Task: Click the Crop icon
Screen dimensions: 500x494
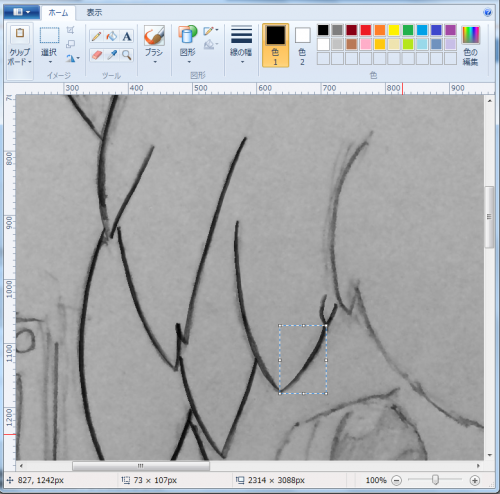Action: (70, 30)
